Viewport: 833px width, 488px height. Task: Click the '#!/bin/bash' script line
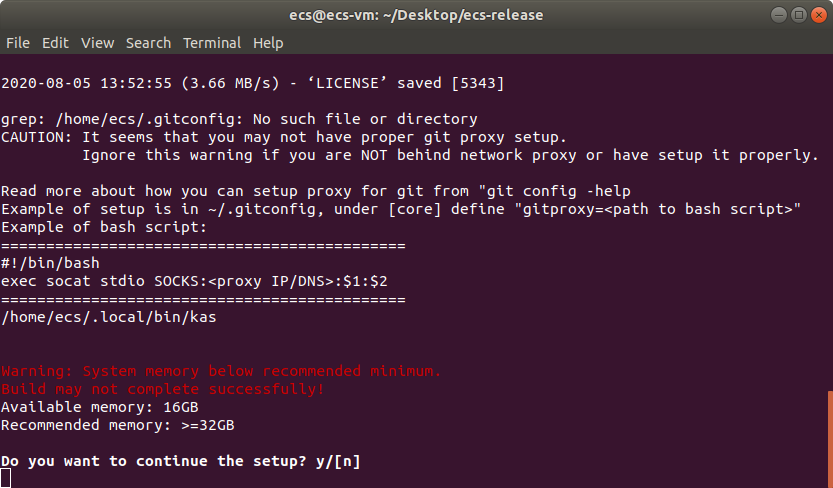(50, 263)
